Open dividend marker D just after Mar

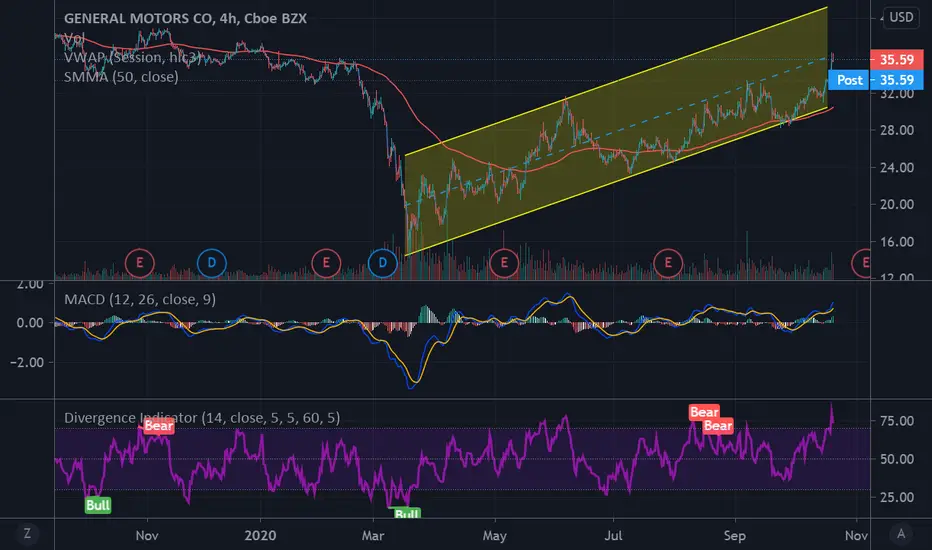click(x=382, y=262)
